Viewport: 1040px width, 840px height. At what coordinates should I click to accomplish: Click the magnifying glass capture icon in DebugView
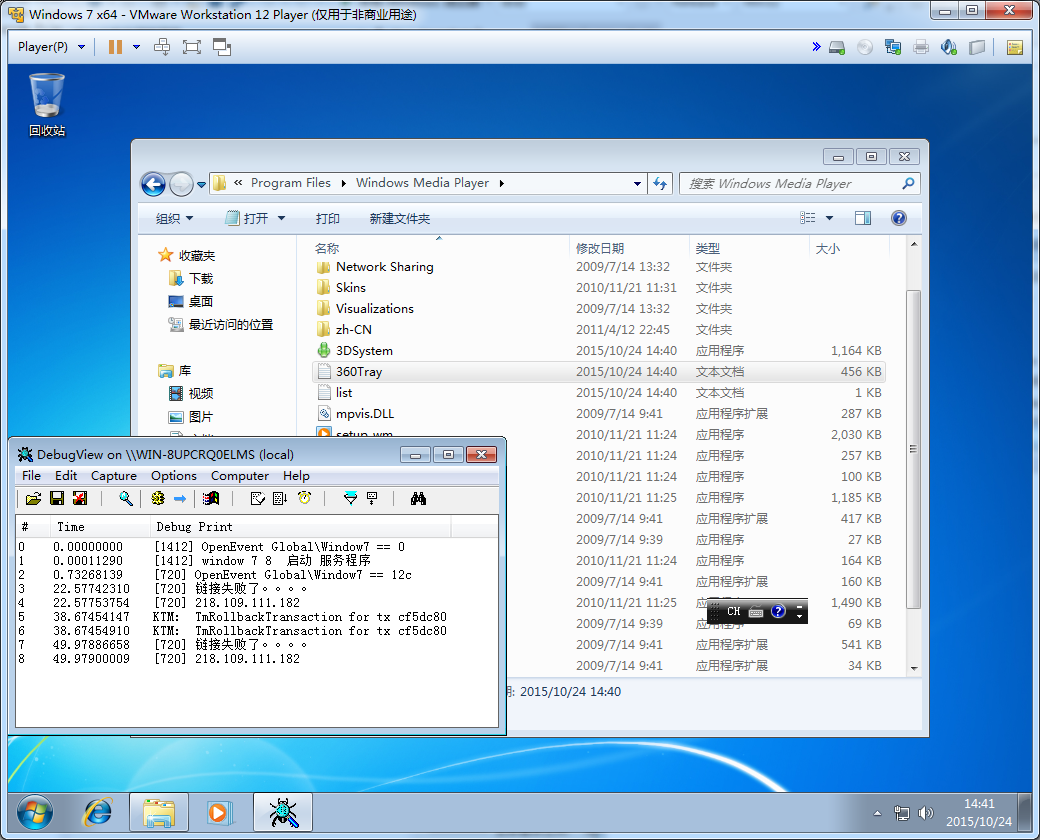[125, 498]
